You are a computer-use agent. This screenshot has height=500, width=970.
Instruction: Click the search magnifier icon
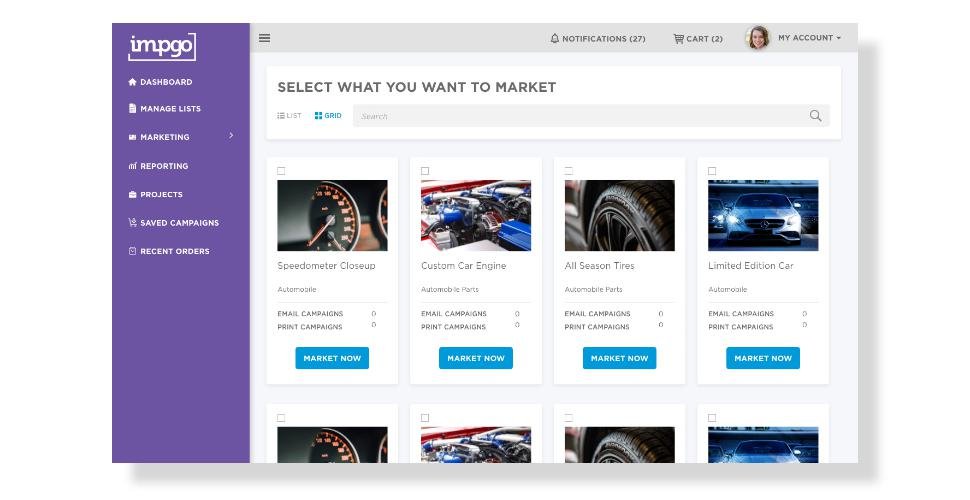[815, 116]
